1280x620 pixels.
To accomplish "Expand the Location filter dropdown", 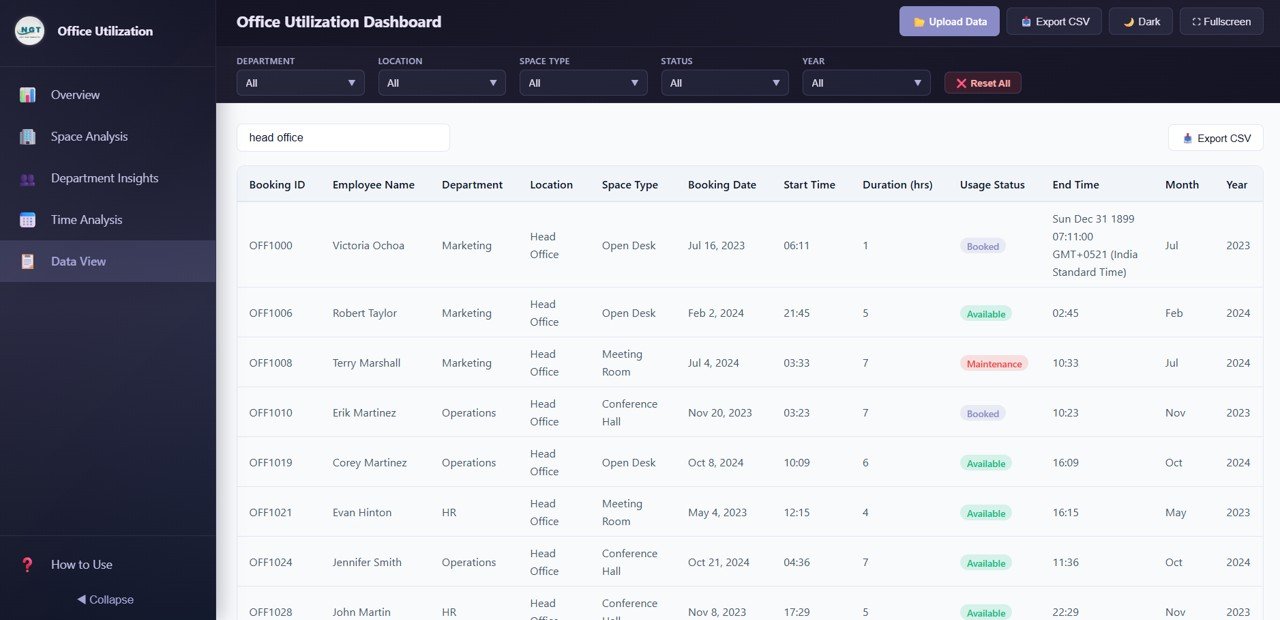I will tap(441, 82).
